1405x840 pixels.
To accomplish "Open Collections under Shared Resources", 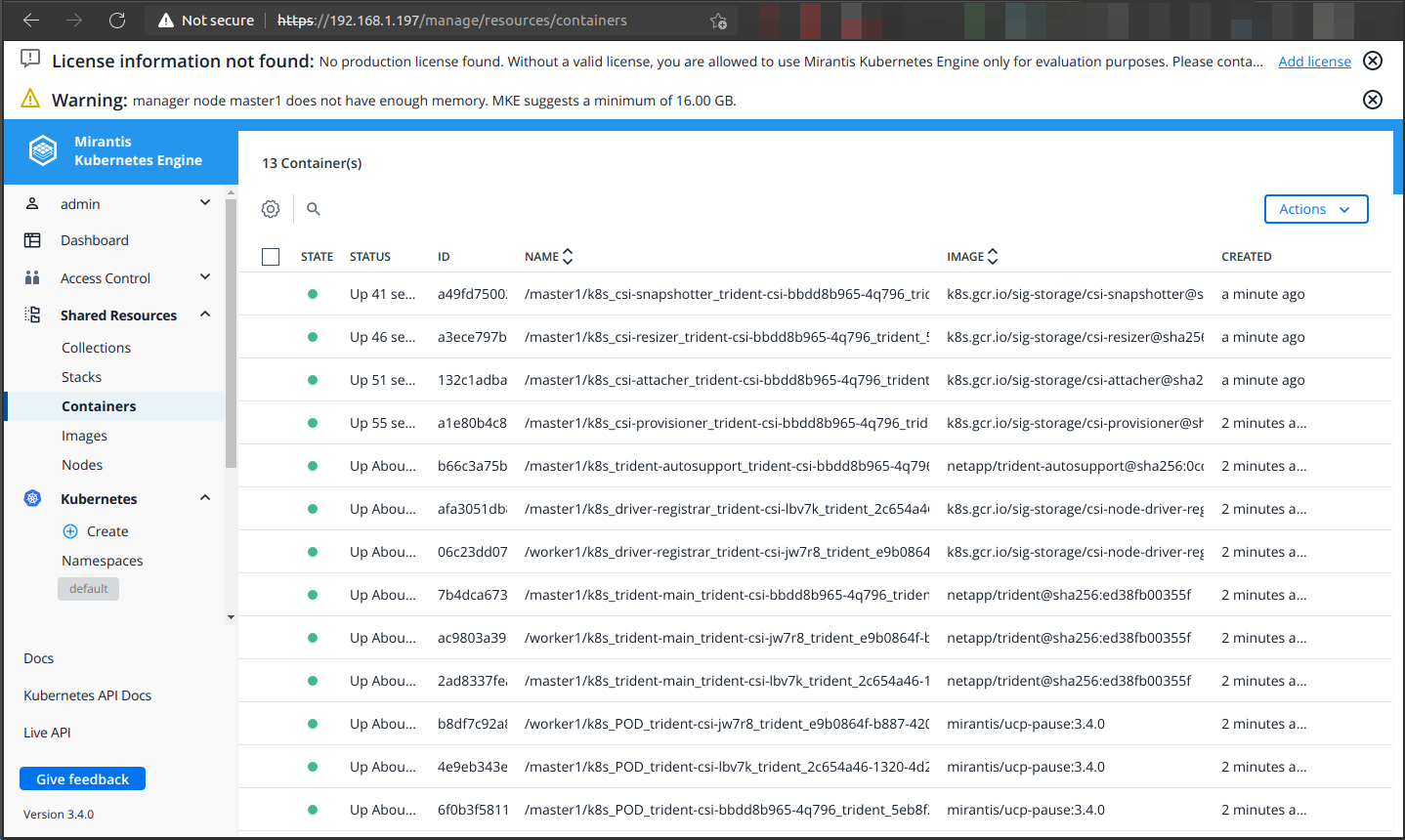I will 96,348.
